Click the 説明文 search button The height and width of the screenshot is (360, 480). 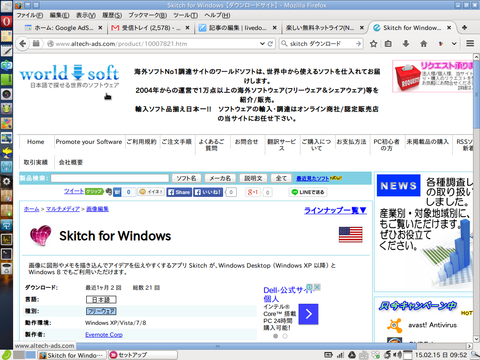point(253,178)
